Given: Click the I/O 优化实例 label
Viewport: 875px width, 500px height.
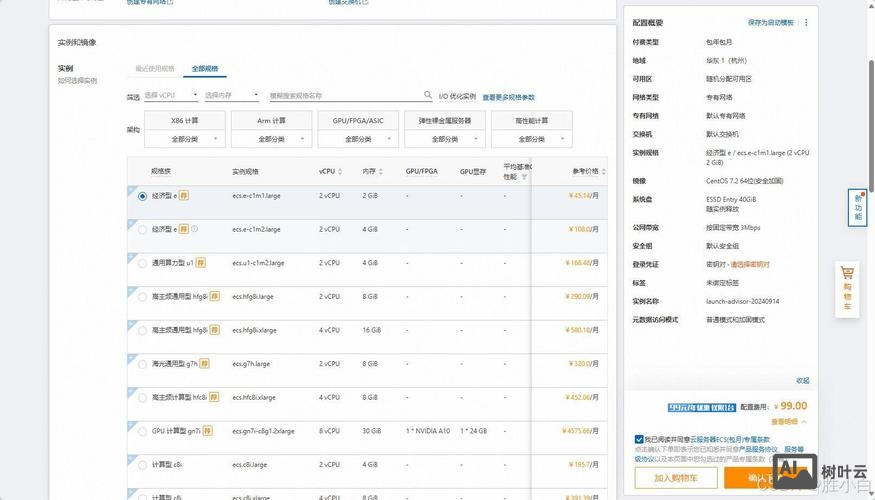Looking at the screenshot, I should pyautogui.click(x=457, y=97).
